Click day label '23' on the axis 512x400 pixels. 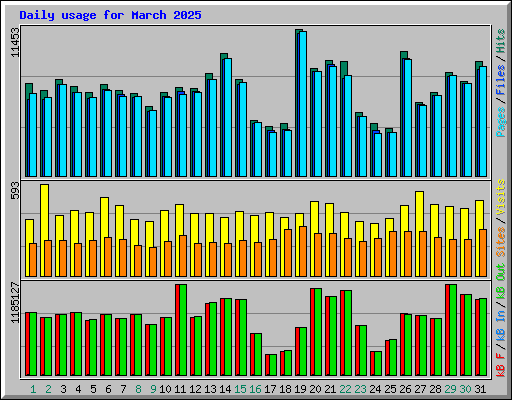[x=360, y=389]
